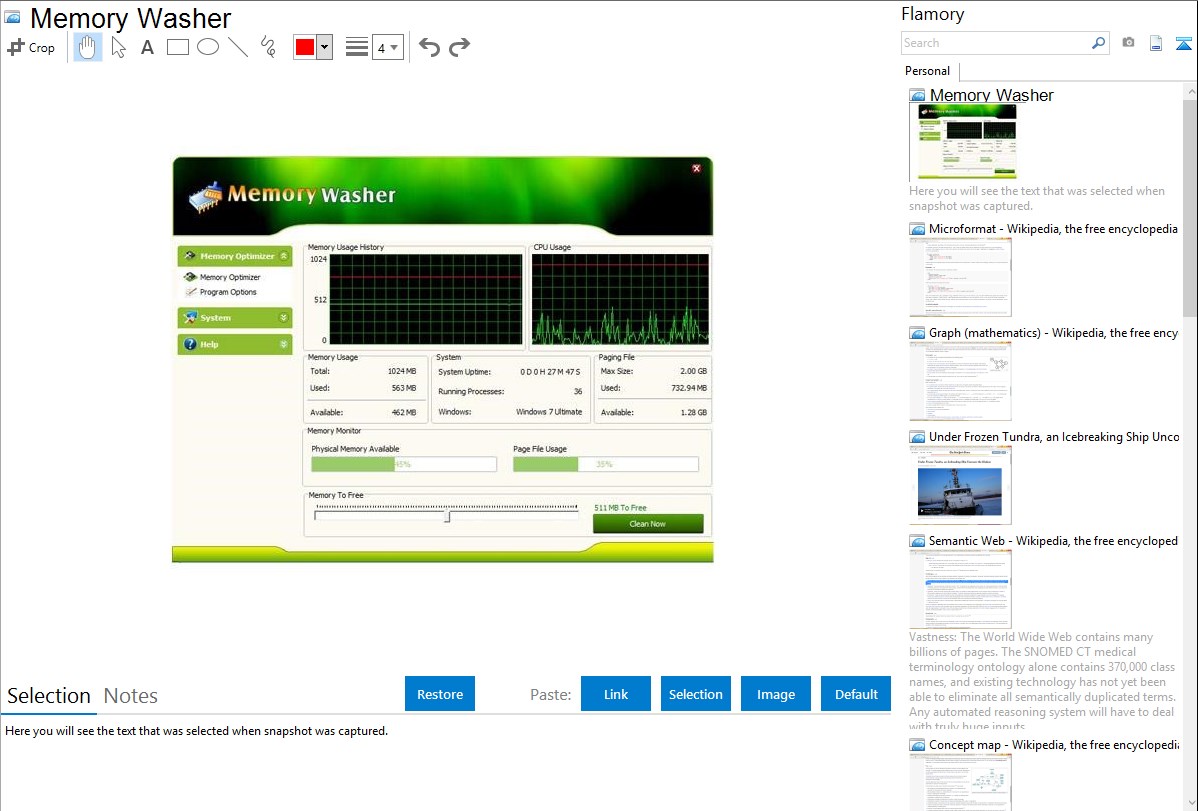Click icon beside Under Frozen Tundra title
Screen dimensions: 1198x811
917,437
